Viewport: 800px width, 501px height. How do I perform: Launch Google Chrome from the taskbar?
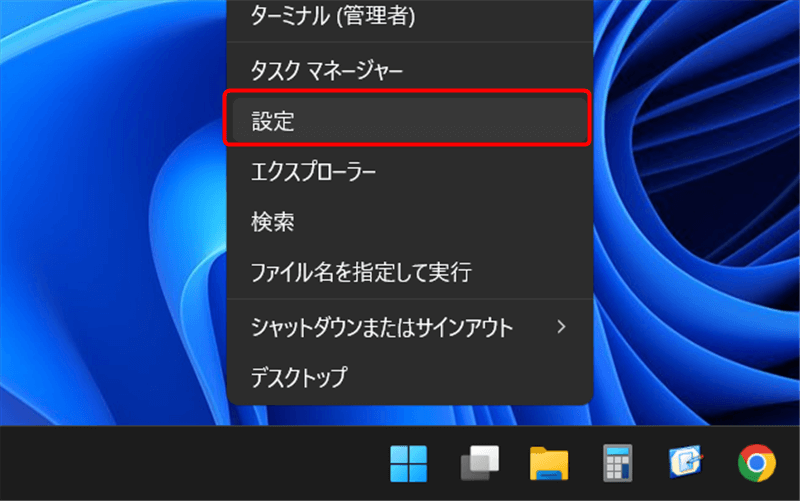click(x=757, y=464)
